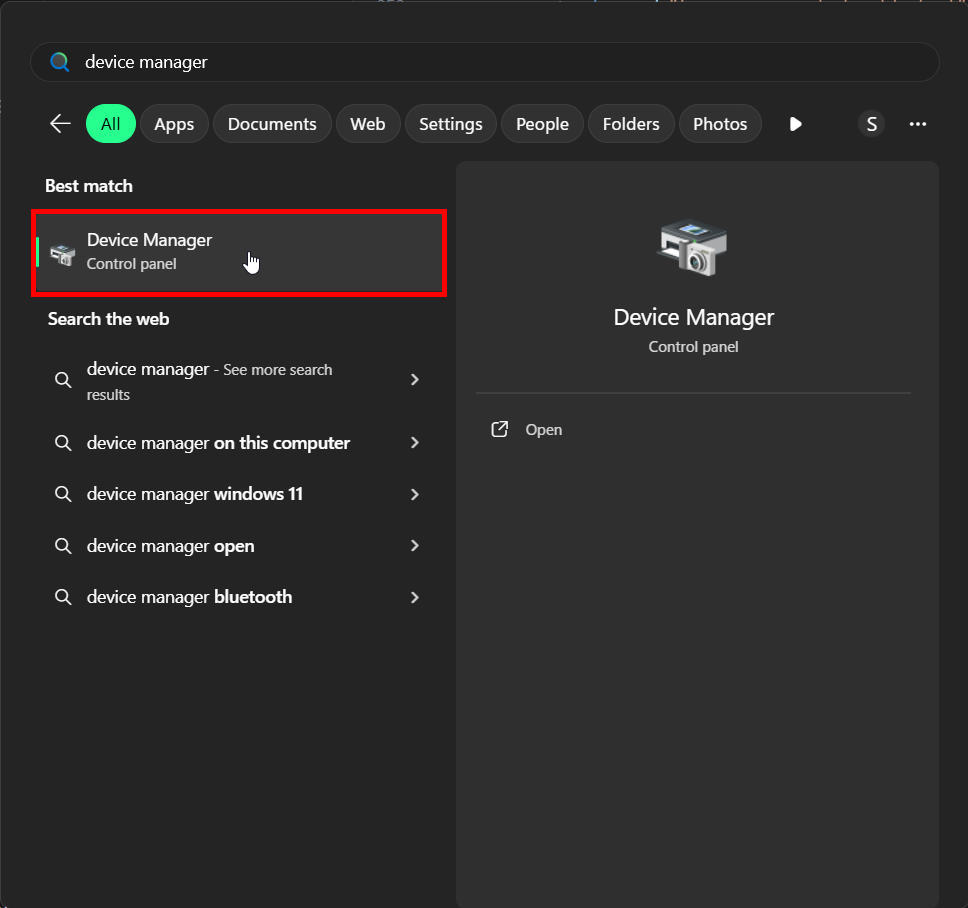Click the 'Best match' heading
Image resolution: width=968 pixels, height=908 pixels.
coord(89,186)
